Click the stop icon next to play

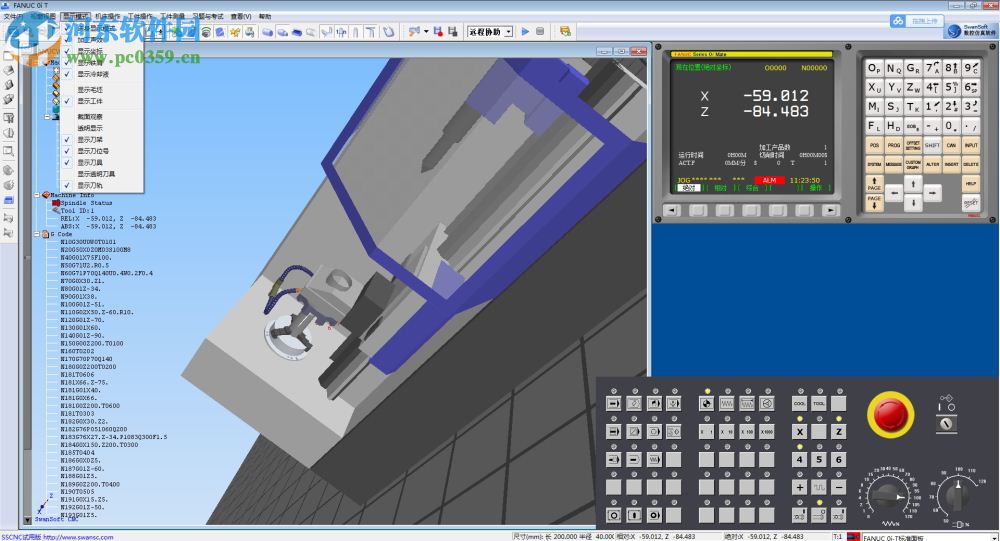[540, 31]
